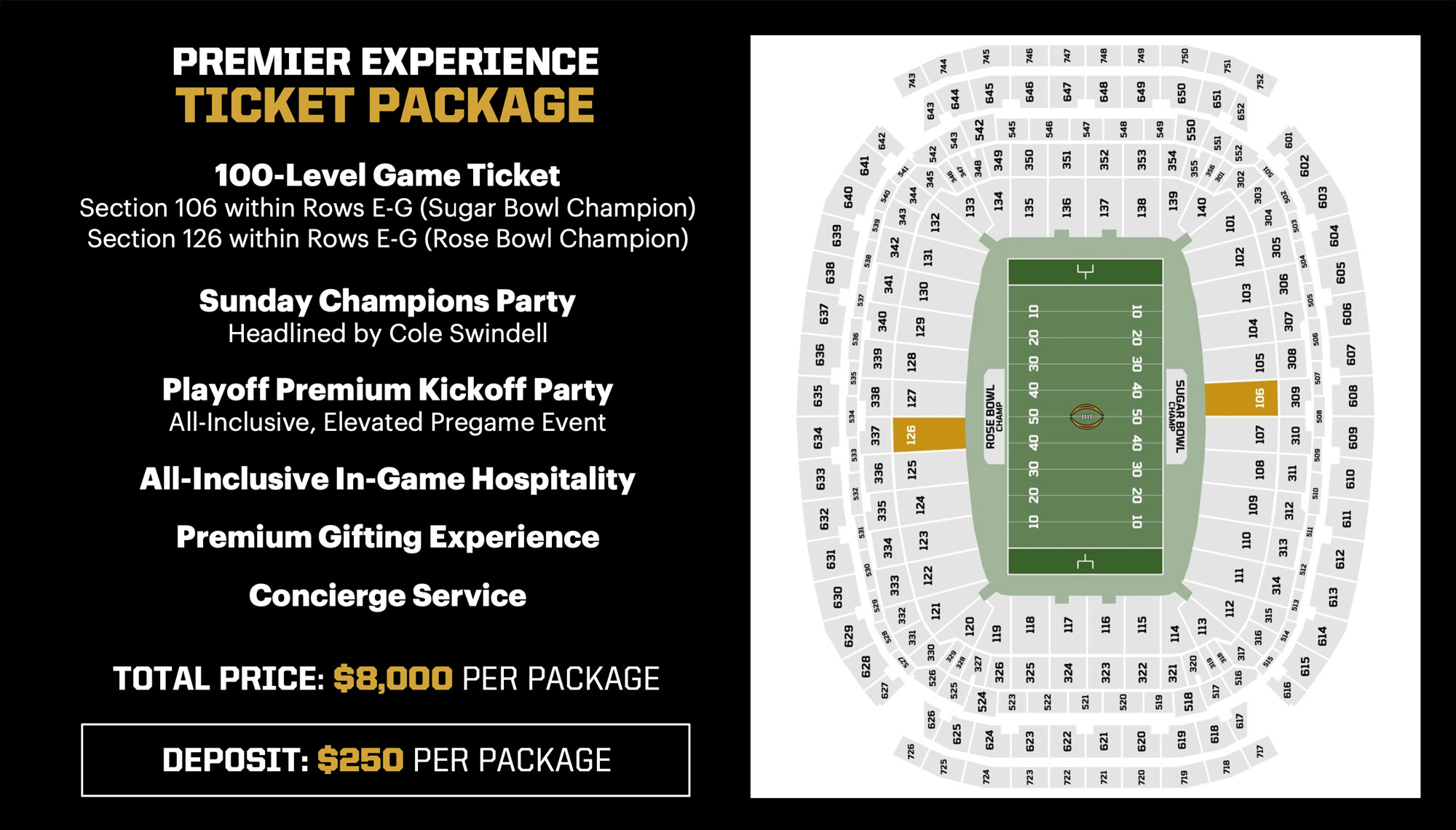This screenshot has width=1456, height=830.
Task: Click the Concierge Service heading
Action: (387, 596)
